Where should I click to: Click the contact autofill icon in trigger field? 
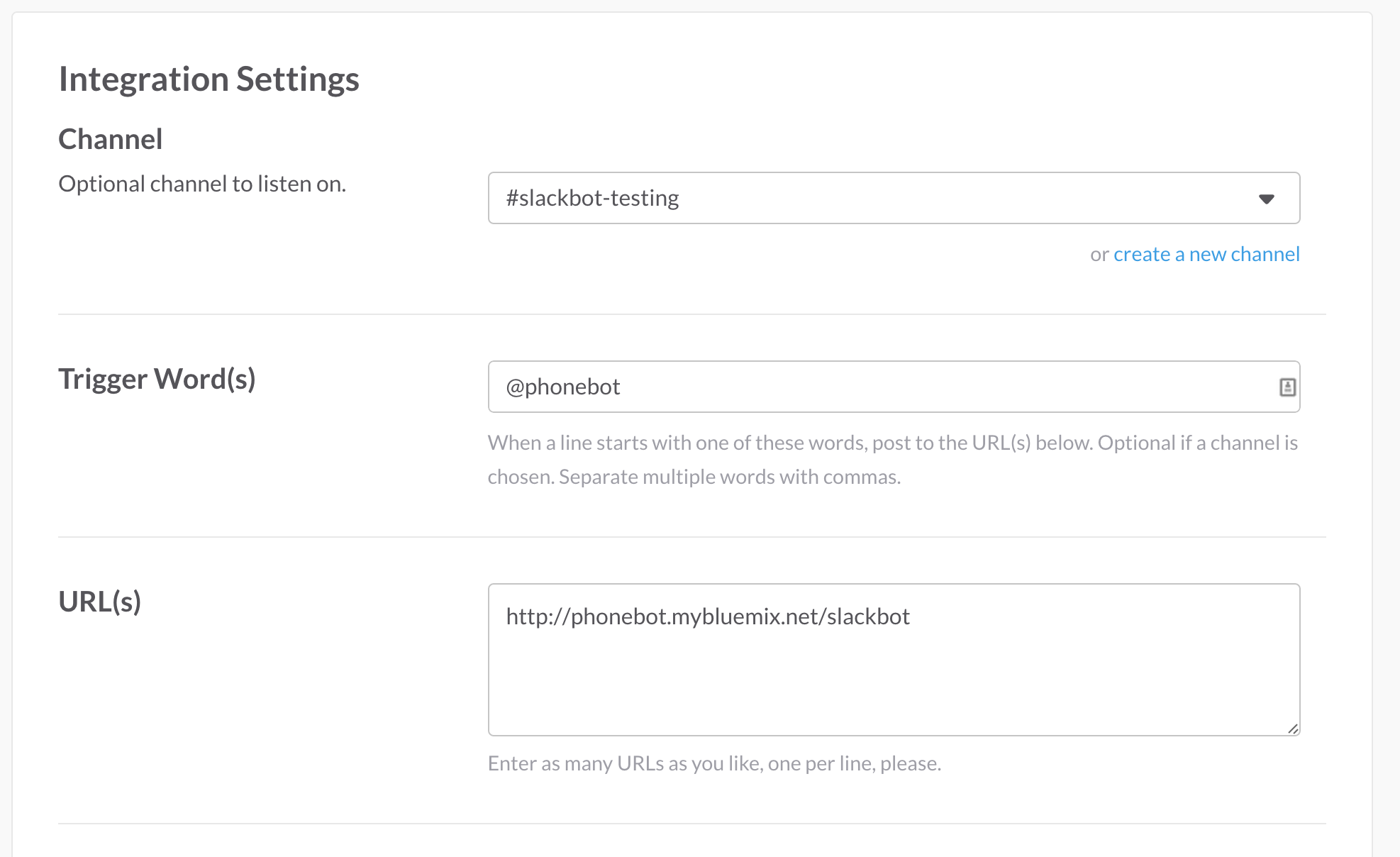[x=1287, y=387]
